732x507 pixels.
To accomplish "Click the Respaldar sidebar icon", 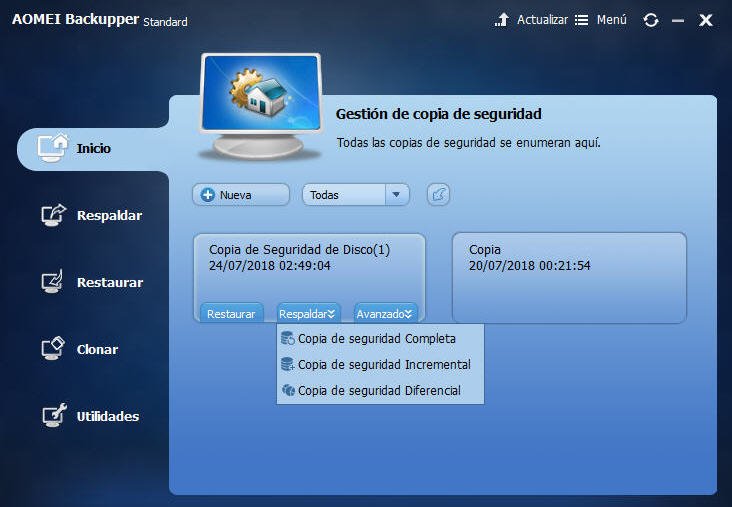I will point(53,215).
